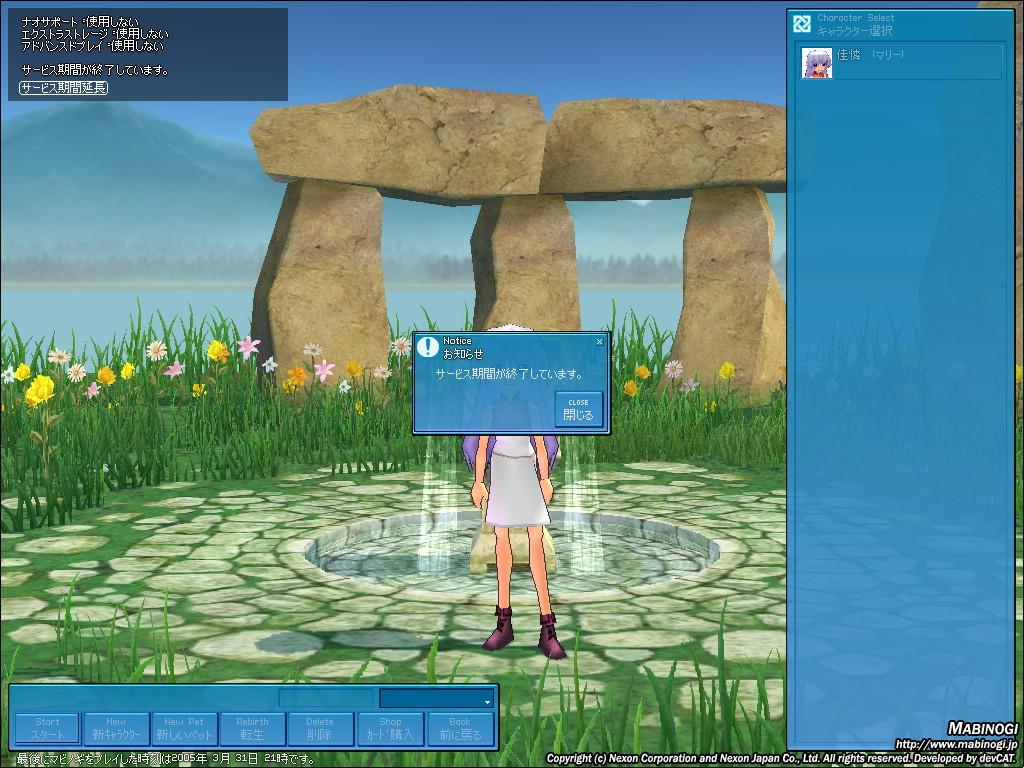
Task: Click the text ナオサポート :使用しない
Action: click(x=80, y=22)
